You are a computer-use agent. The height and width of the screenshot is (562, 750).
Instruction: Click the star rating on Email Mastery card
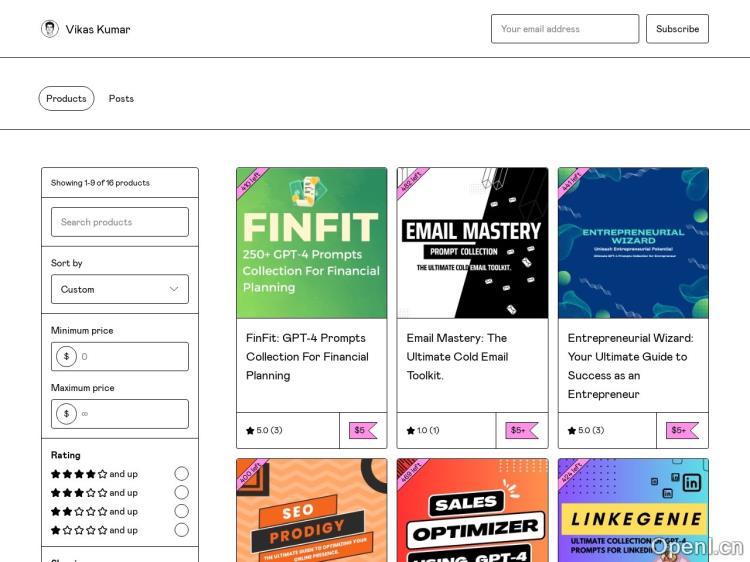423,431
